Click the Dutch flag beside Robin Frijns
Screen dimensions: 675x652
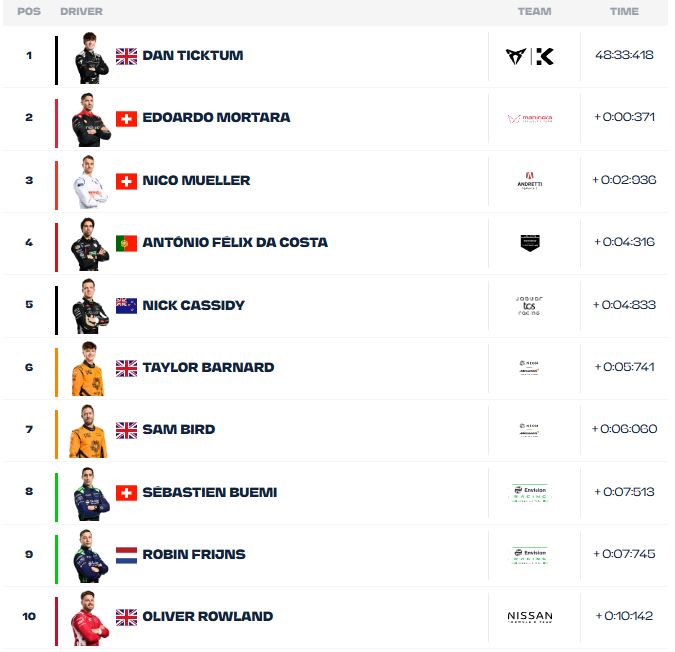click(x=126, y=554)
